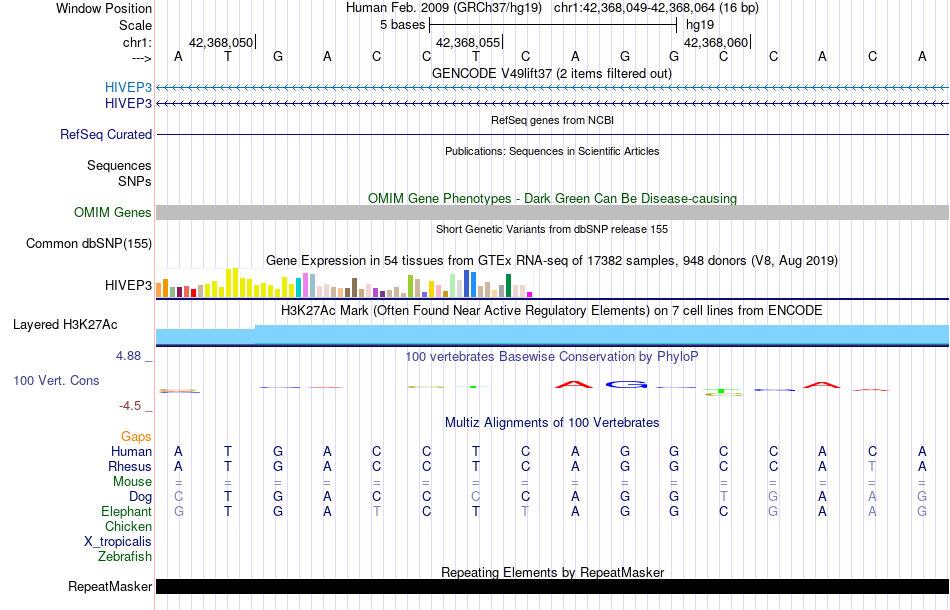Select the Common dbSNP(155) track label

[x=89, y=243]
